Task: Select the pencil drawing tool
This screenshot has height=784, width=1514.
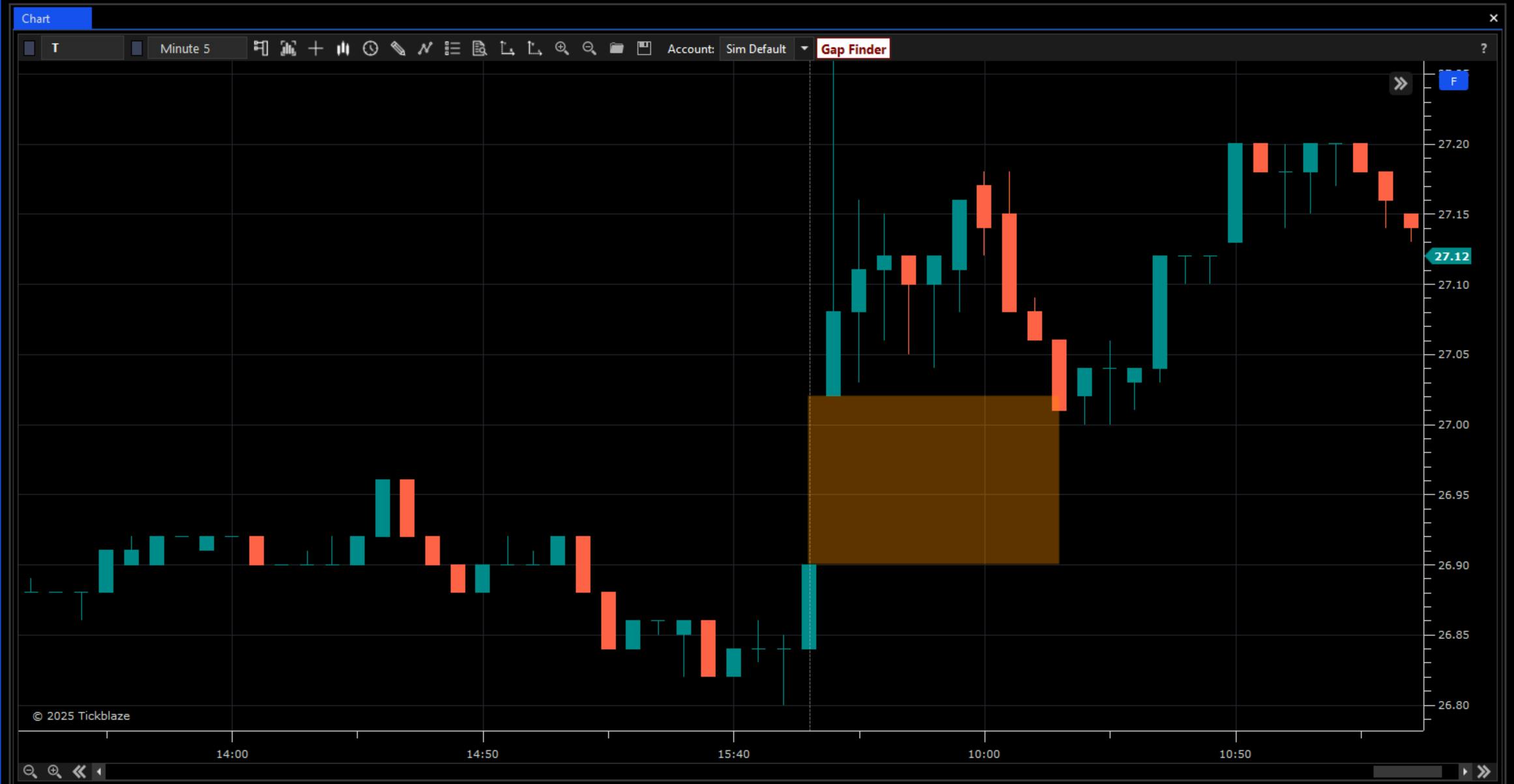Action: click(398, 48)
